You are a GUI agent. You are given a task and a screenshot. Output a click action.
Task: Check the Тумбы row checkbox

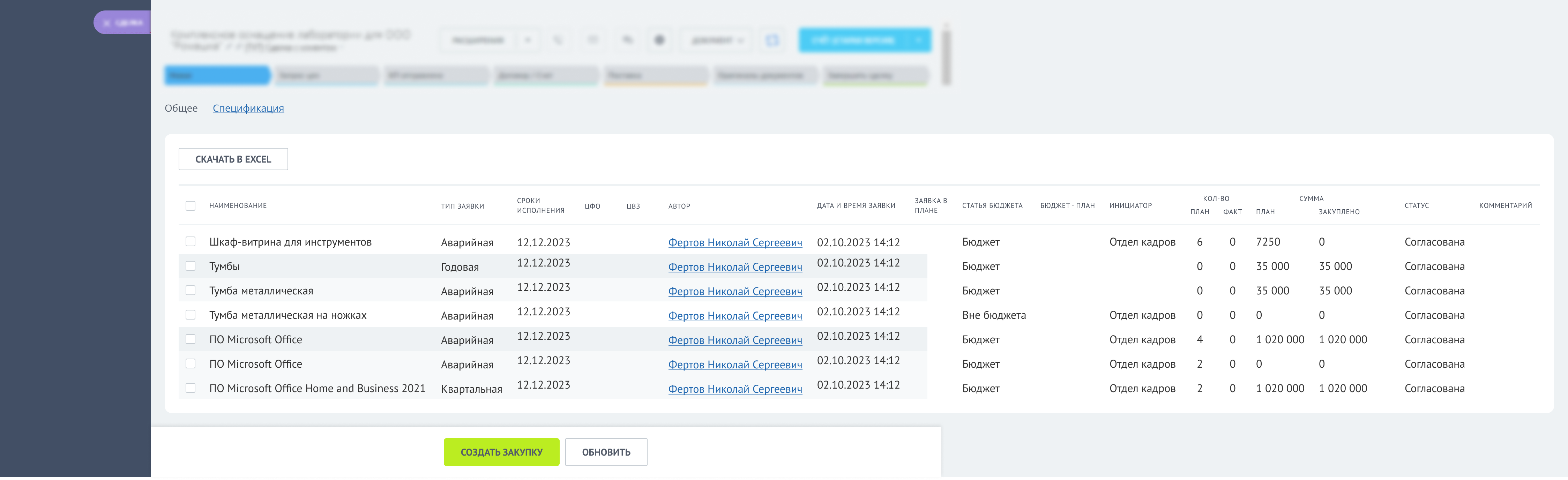tap(191, 266)
